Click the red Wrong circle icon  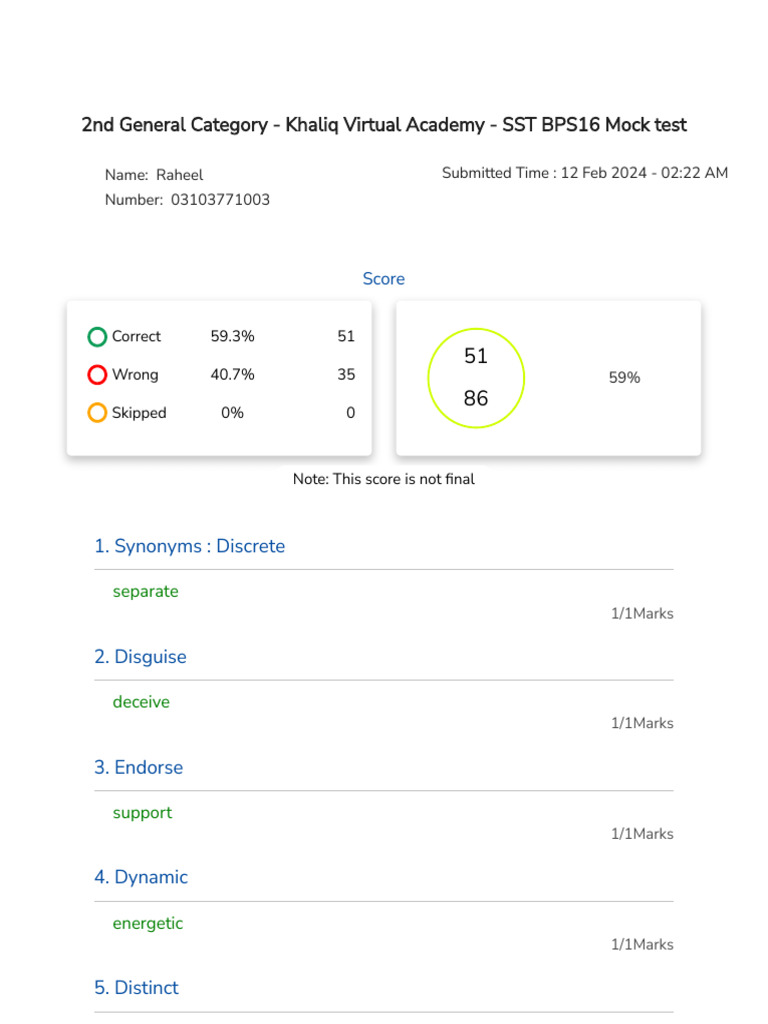97,375
